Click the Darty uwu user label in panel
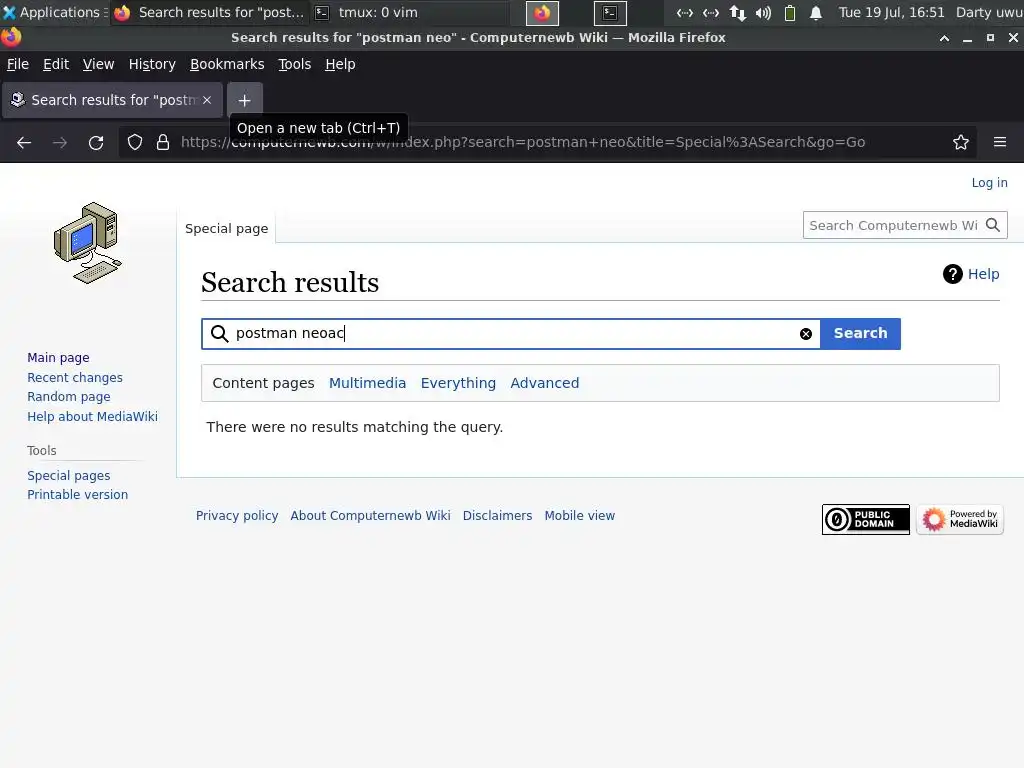This screenshot has width=1024, height=768. pos(989,12)
